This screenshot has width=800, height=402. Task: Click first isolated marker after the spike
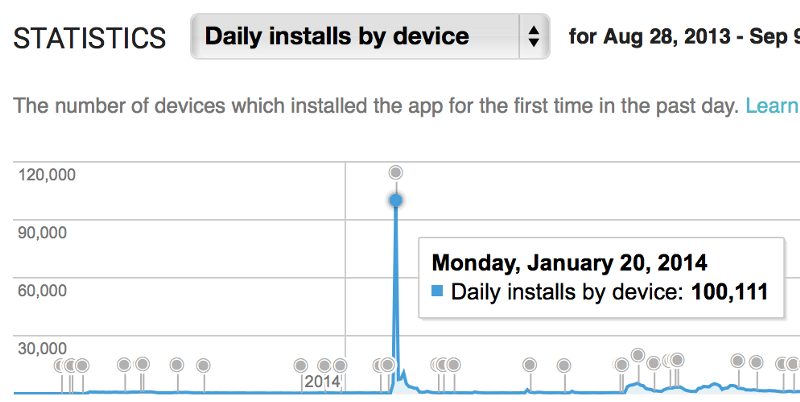530,365
